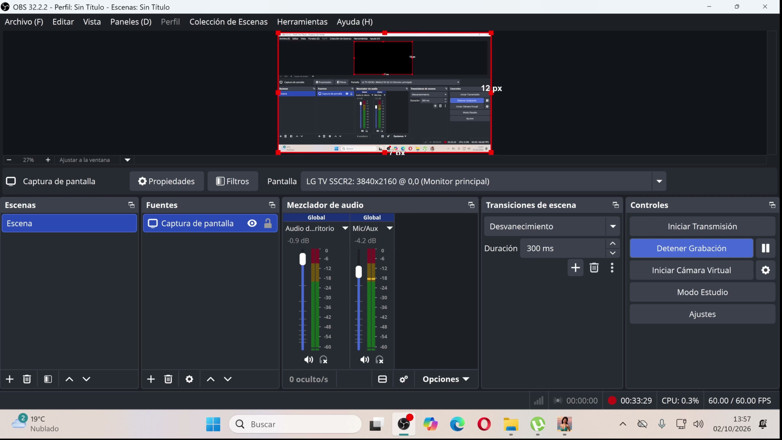Image resolution: width=782 pixels, height=440 pixels.
Task: Toggle monitoring for desktop audio headphone icon
Action: click(x=324, y=359)
